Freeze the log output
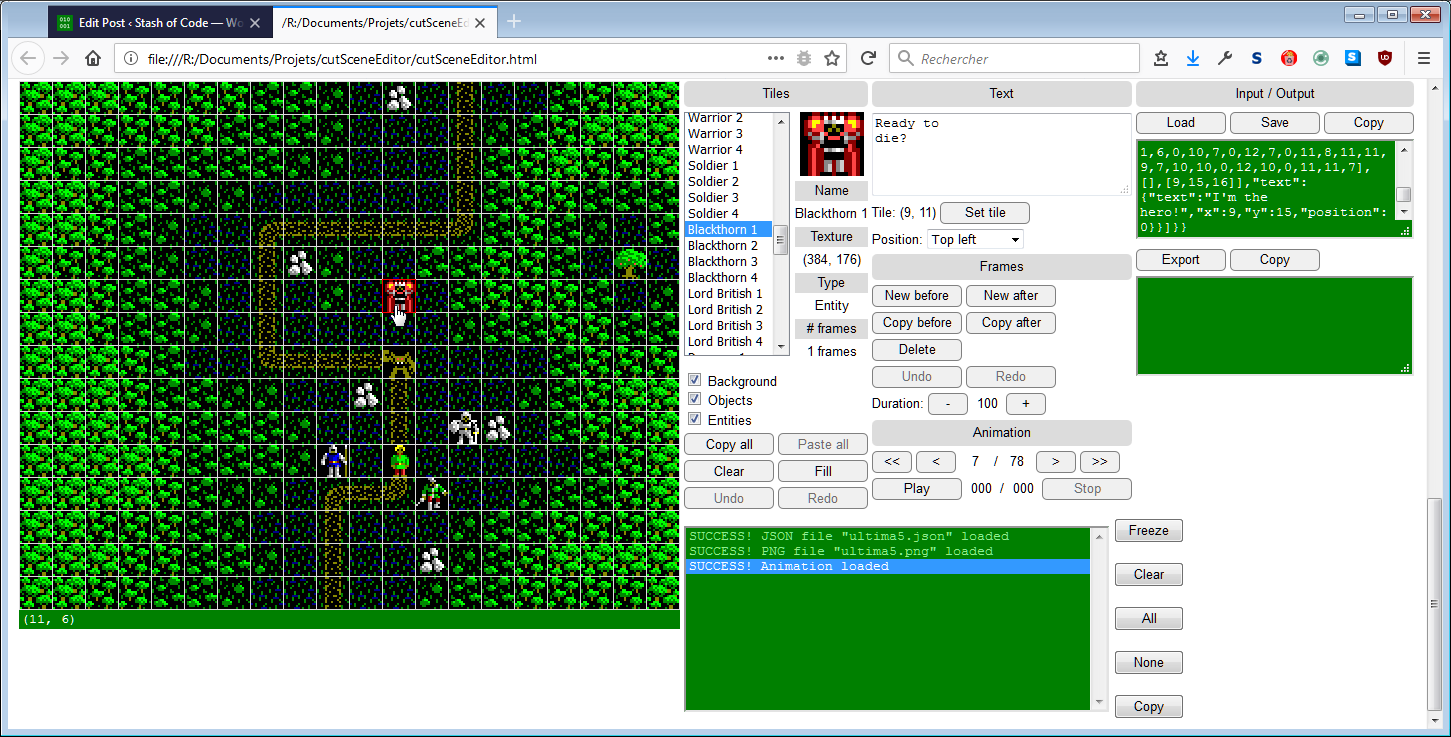Screen dimensions: 1451x737 [1149, 531]
